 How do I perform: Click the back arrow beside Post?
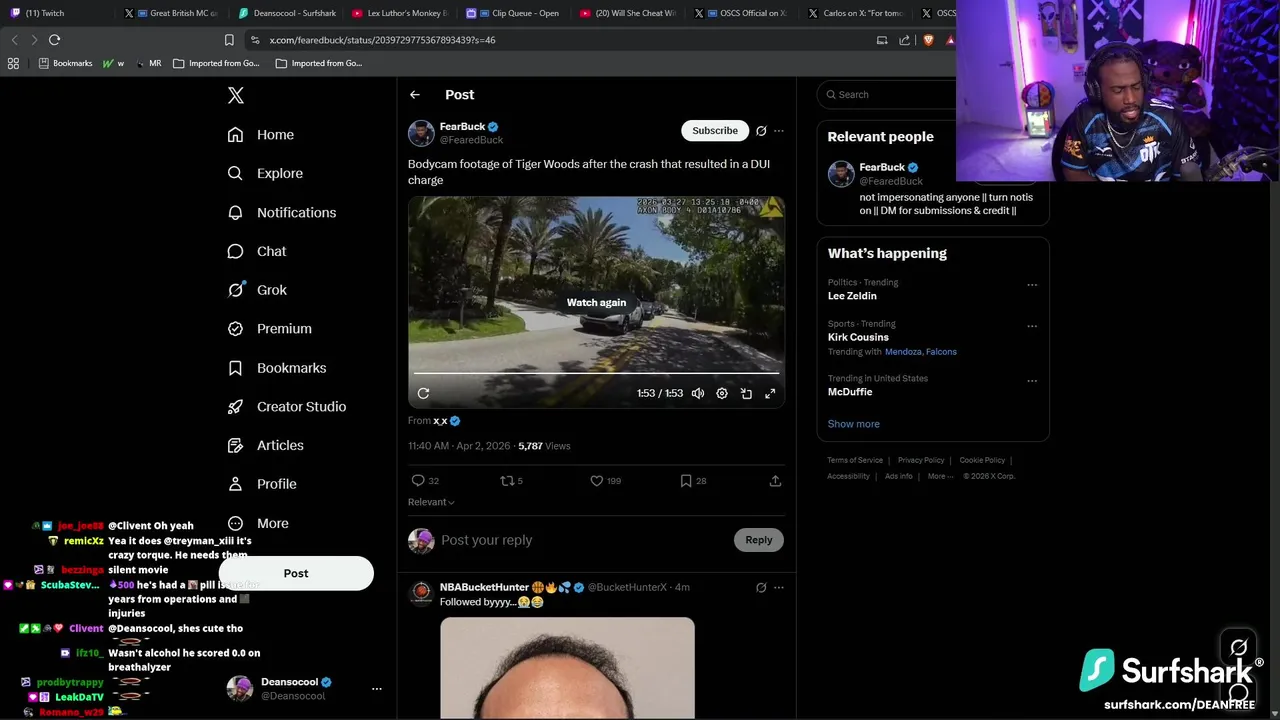415,95
